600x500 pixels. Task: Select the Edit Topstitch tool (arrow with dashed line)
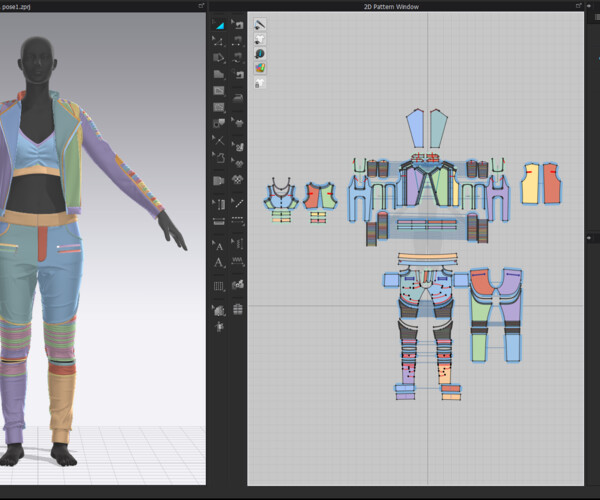[238, 203]
